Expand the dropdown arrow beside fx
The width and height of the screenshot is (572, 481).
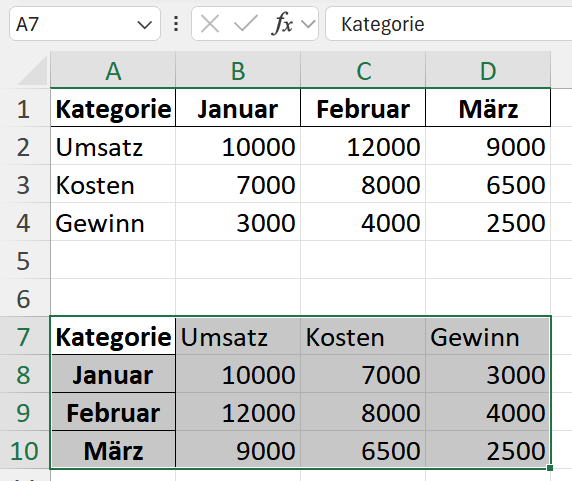pos(308,24)
